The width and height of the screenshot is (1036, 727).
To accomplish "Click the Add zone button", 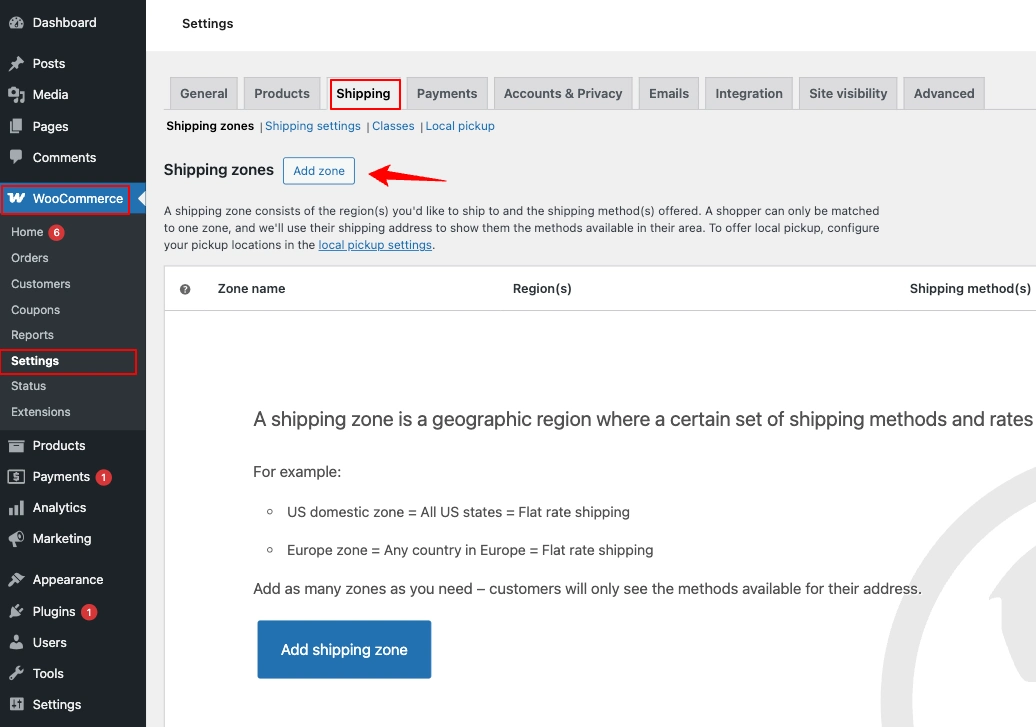I will pos(319,171).
